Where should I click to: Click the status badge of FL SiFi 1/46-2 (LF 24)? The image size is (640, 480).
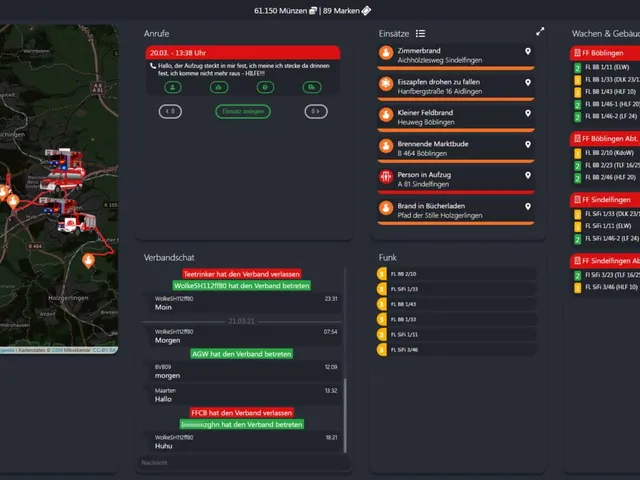tap(578, 239)
